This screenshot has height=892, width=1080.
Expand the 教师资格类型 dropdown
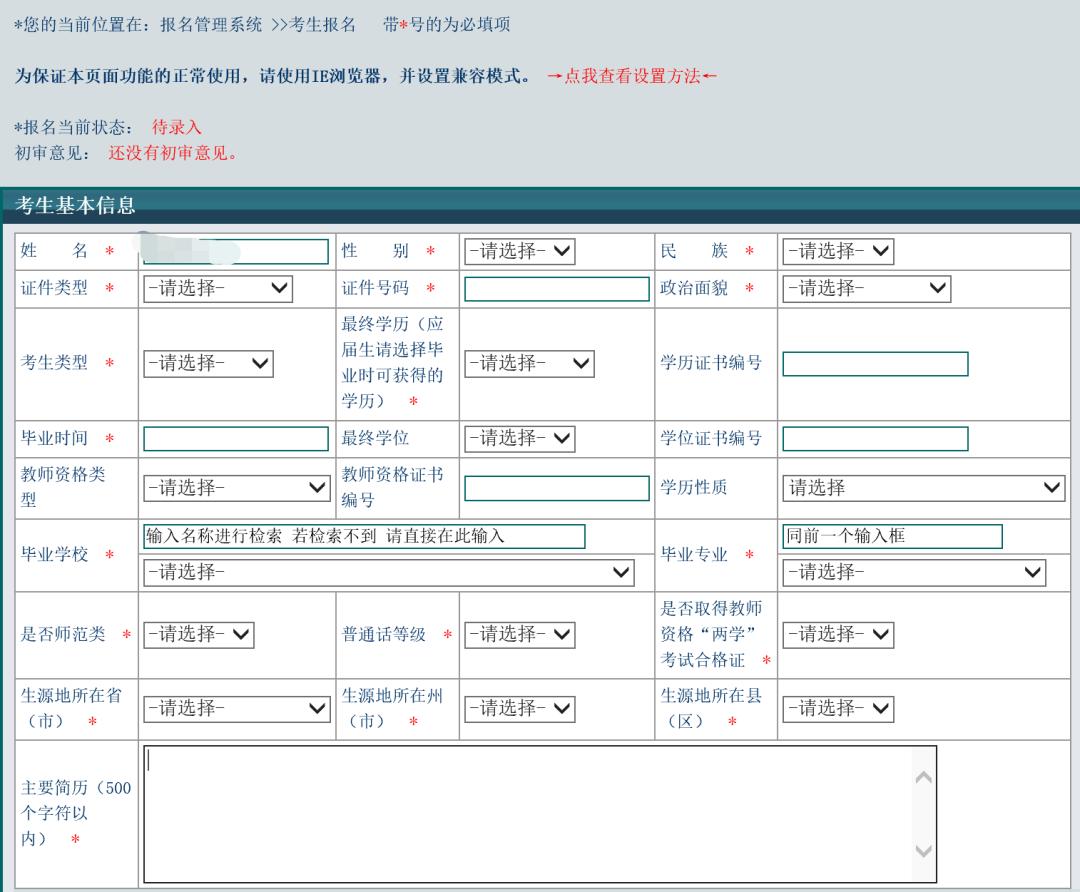click(x=237, y=487)
